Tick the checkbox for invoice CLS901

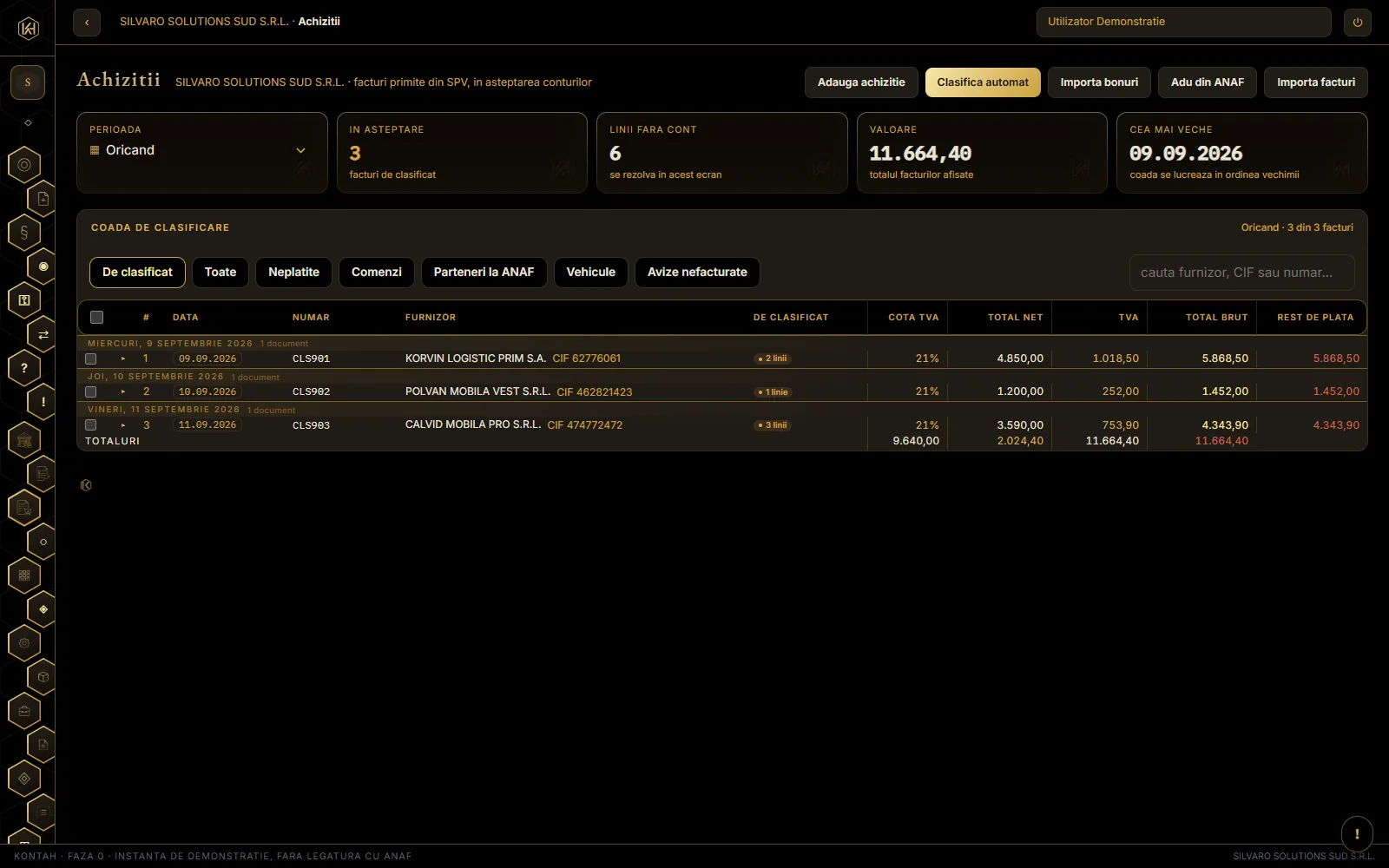coord(90,358)
